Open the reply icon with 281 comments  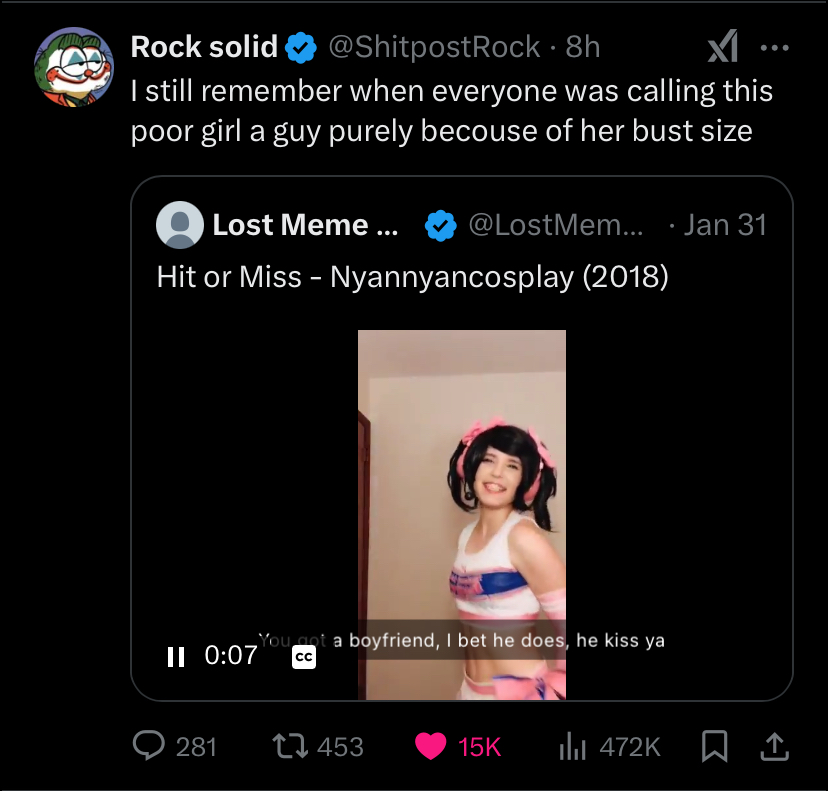pyautogui.click(x=150, y=746)
